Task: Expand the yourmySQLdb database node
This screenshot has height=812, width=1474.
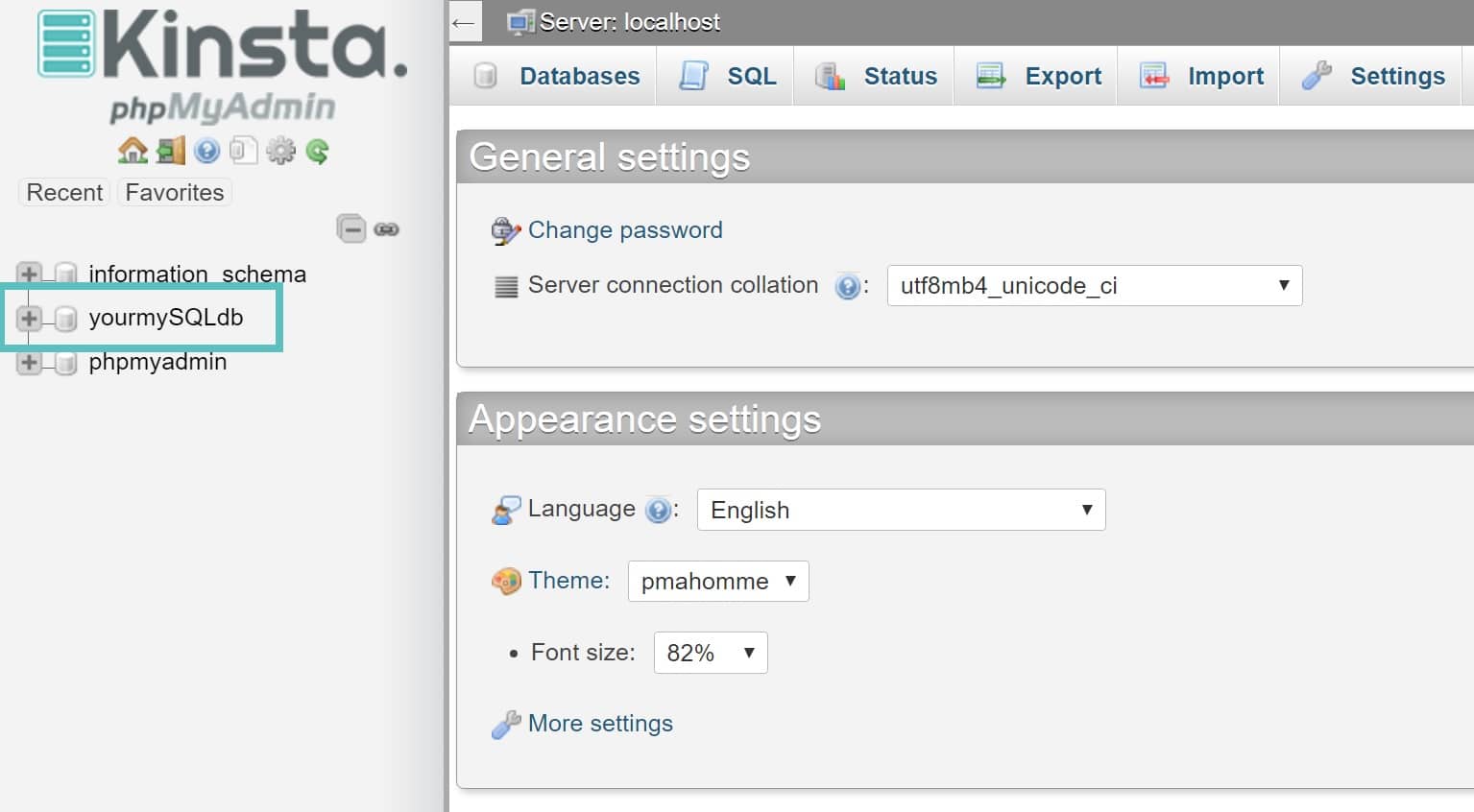Action: [x=29, y=318]
